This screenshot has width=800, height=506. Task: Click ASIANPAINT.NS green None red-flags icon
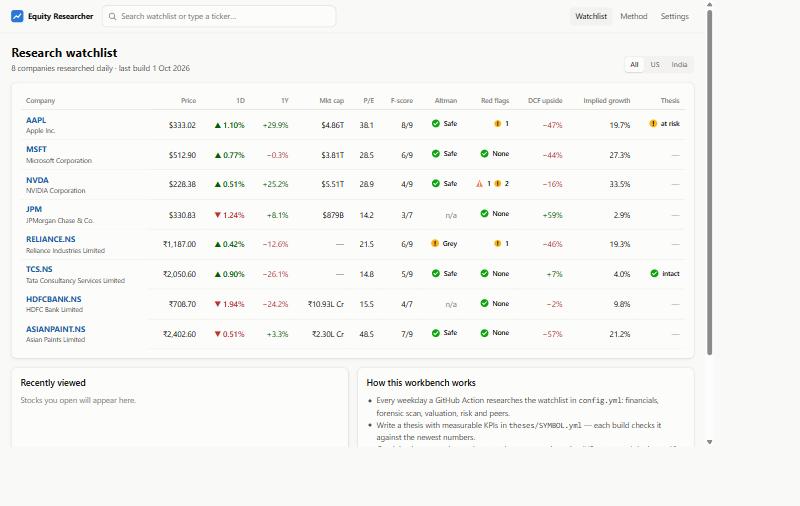(x=484, y=333)
